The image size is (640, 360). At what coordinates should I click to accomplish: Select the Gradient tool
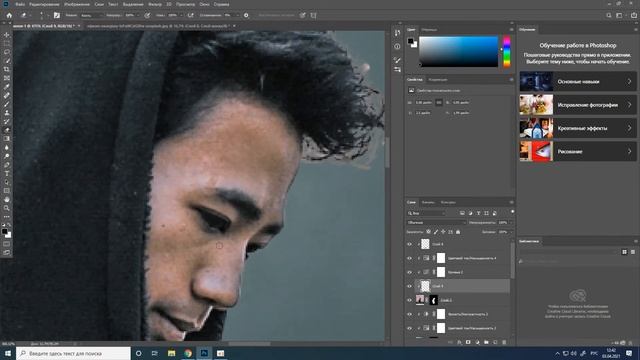pyautogui.click(x=7, y=139)
